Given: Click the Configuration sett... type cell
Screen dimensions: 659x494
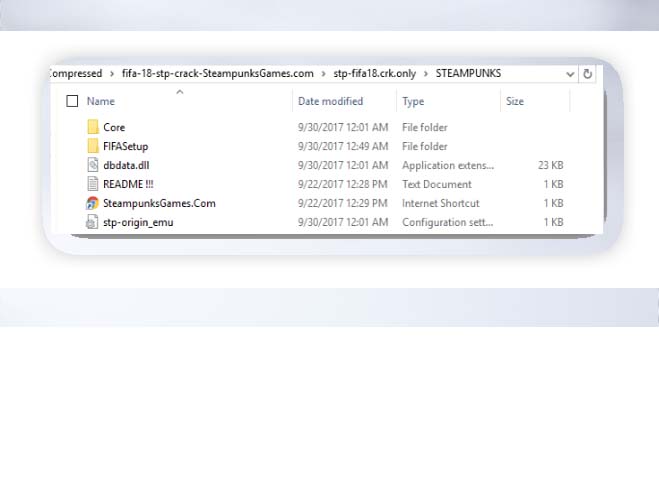Looking at the screenshot, I should click(x=448, y=222).
